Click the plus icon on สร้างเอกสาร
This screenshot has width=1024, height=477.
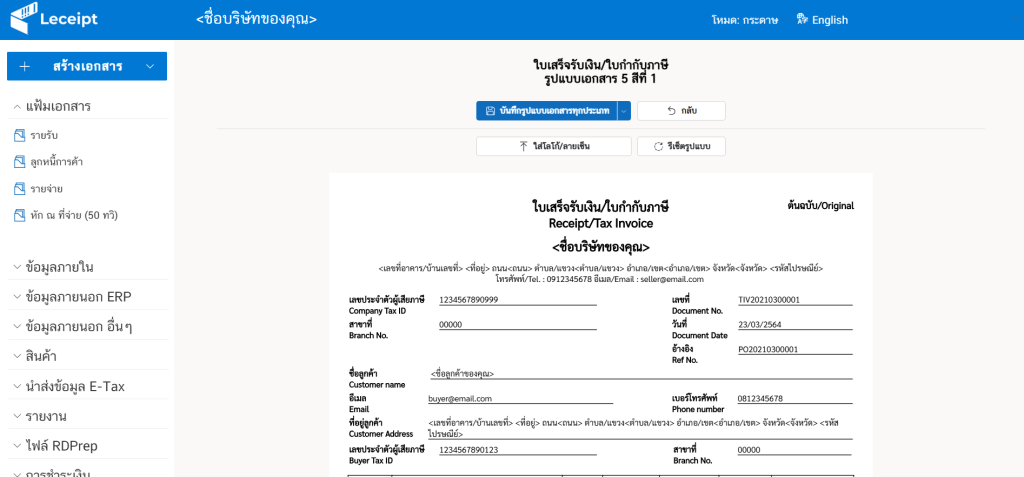pyautogui.click(x=25, y=66)
